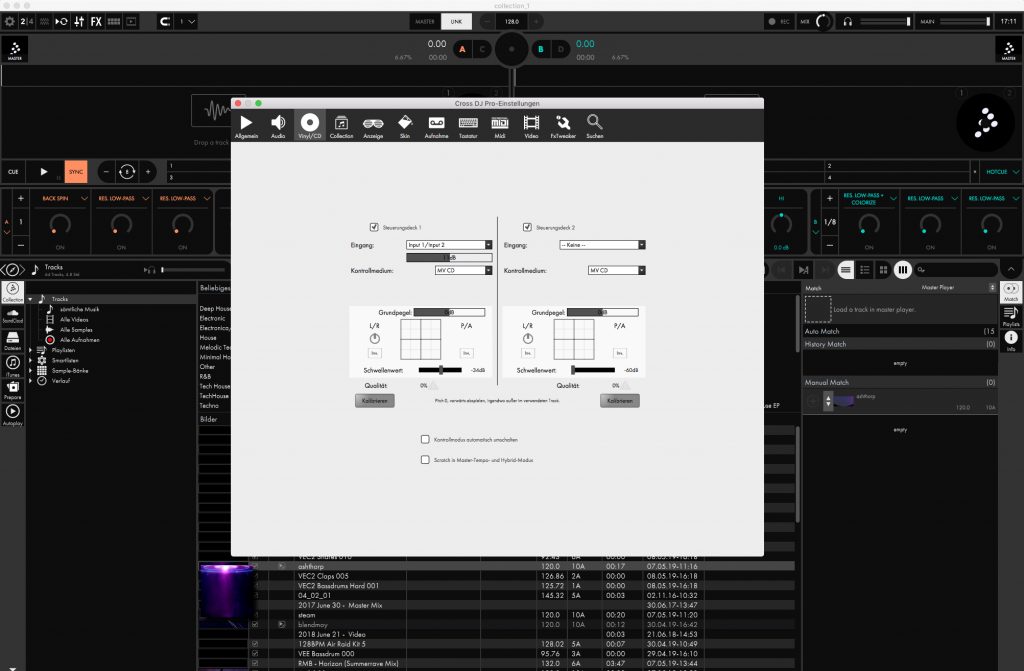
Task: Open the Kontrollmedium dropdown for deck 1
Action: [x=462, y=269]
